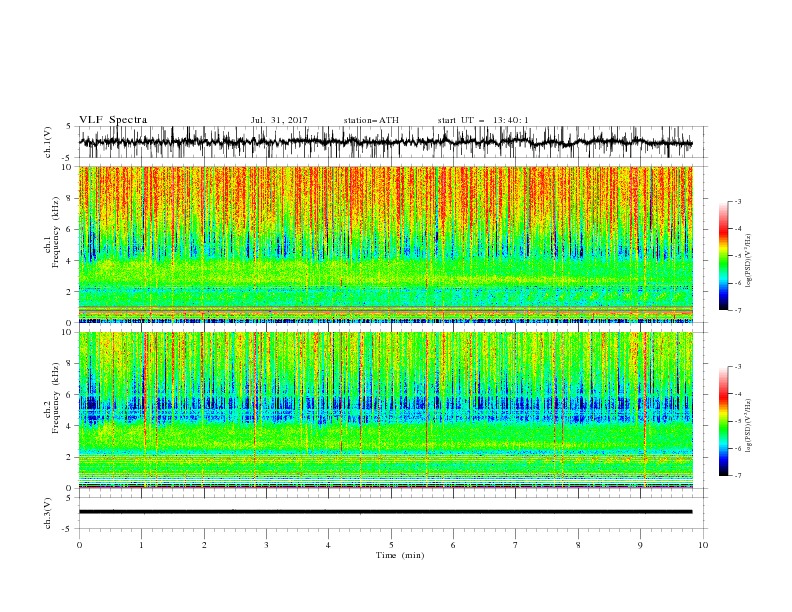Click the ch.2 'Frequency (kHz)' axis label
The height and width of the screenshot is (612, 792).
click(56, 398)
